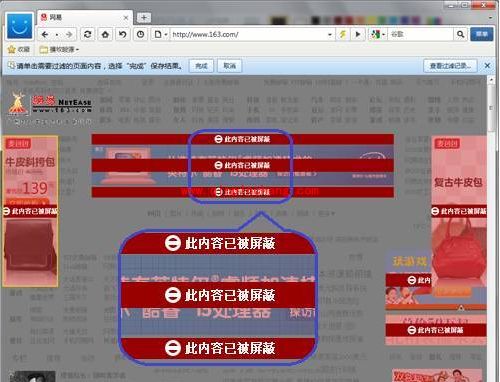Focus the address bar showing www.163.com
This screenshot has height=382, width=500.
248,34
